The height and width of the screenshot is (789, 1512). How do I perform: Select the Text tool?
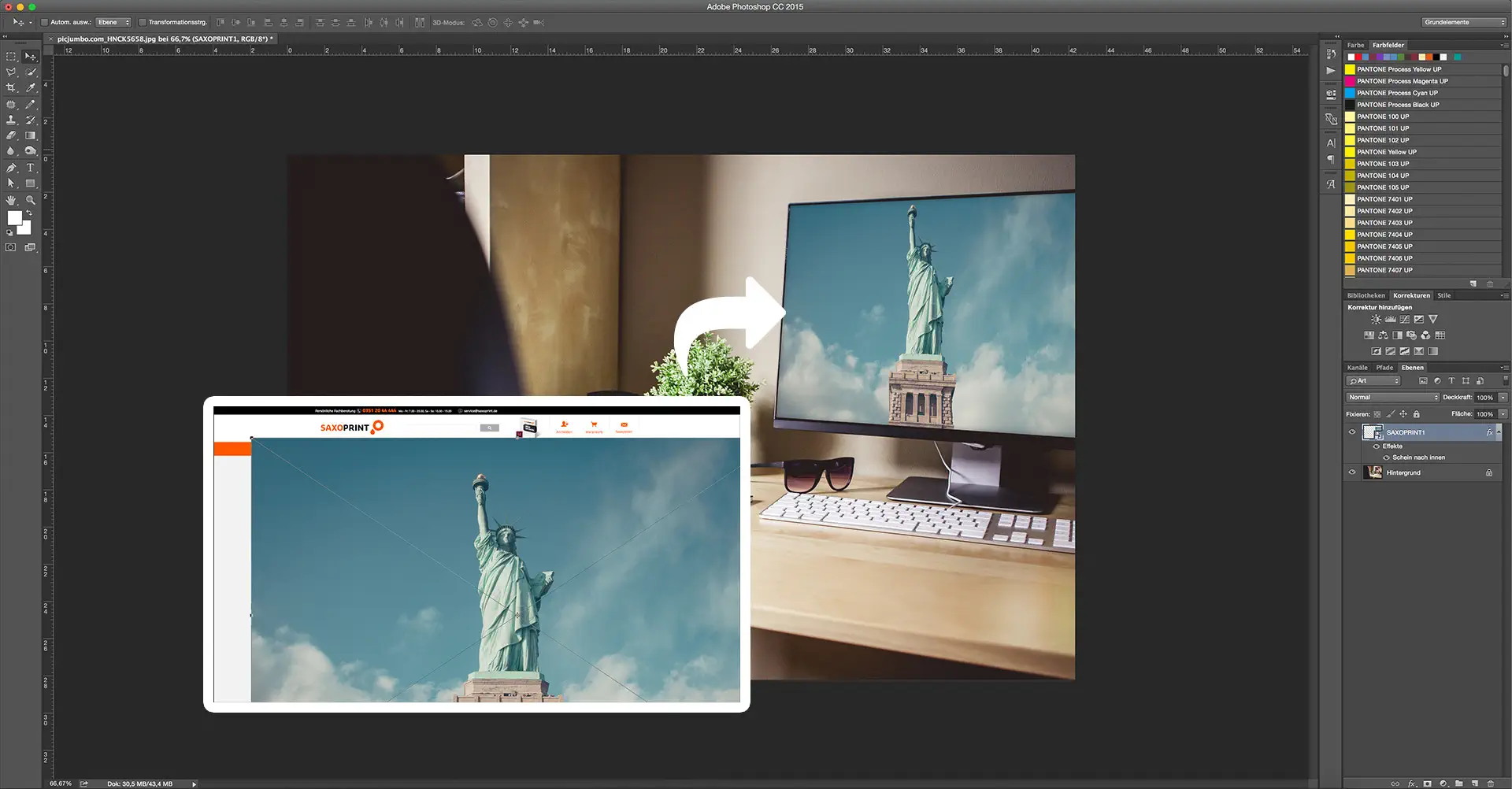[30, 167]
